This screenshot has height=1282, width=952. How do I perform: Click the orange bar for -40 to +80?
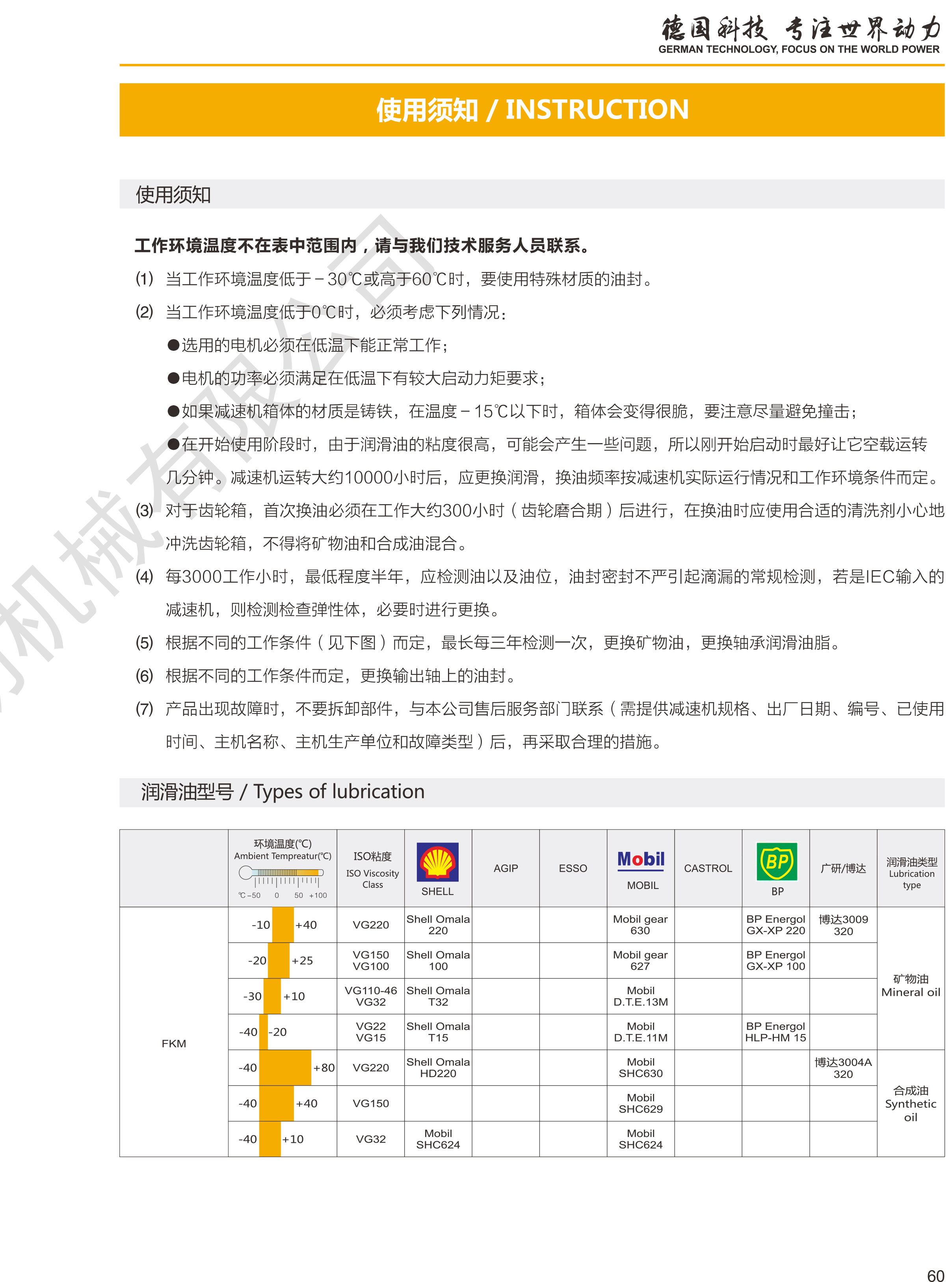click(x=284, y=1068)
